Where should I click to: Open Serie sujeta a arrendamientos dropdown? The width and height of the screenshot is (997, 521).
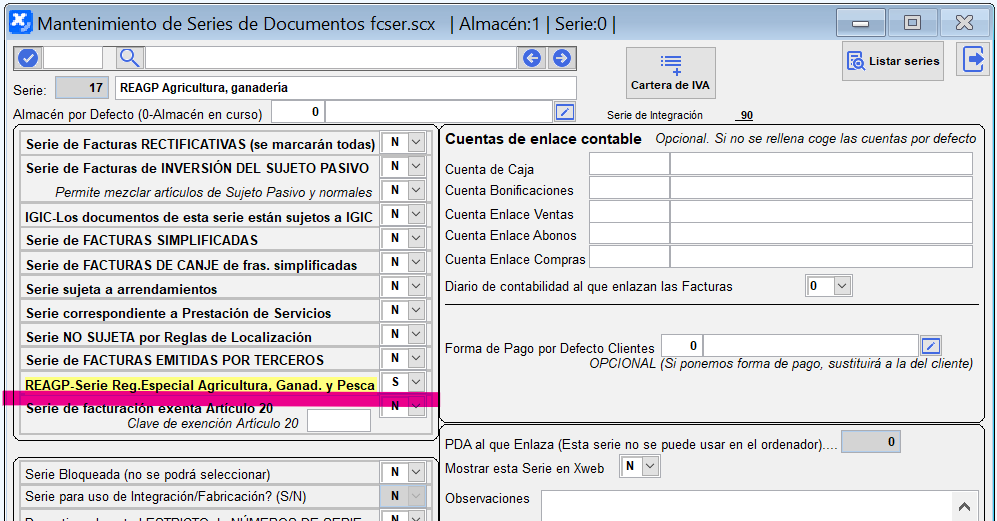click(x=417, y=288)
